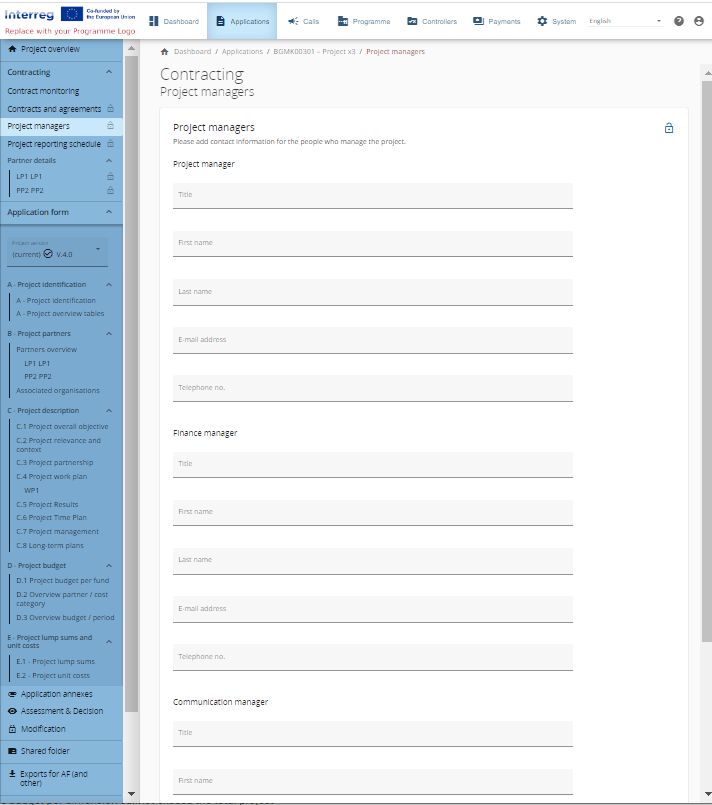Click the help question mark icon
This screenshot has height=805, width=712.
click(679, 21)
